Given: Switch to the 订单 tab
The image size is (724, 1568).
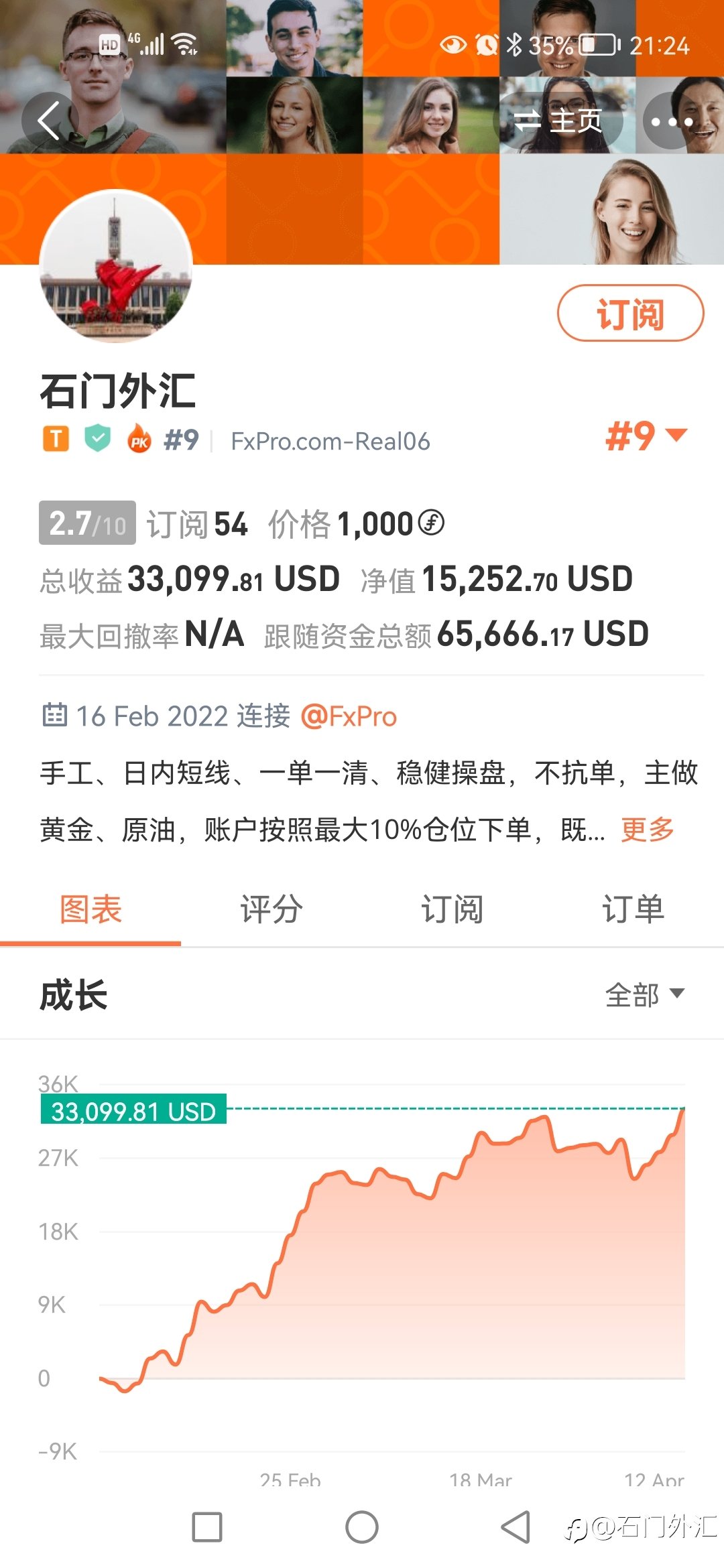Looking at the screenshot, I should coord(633,909).
